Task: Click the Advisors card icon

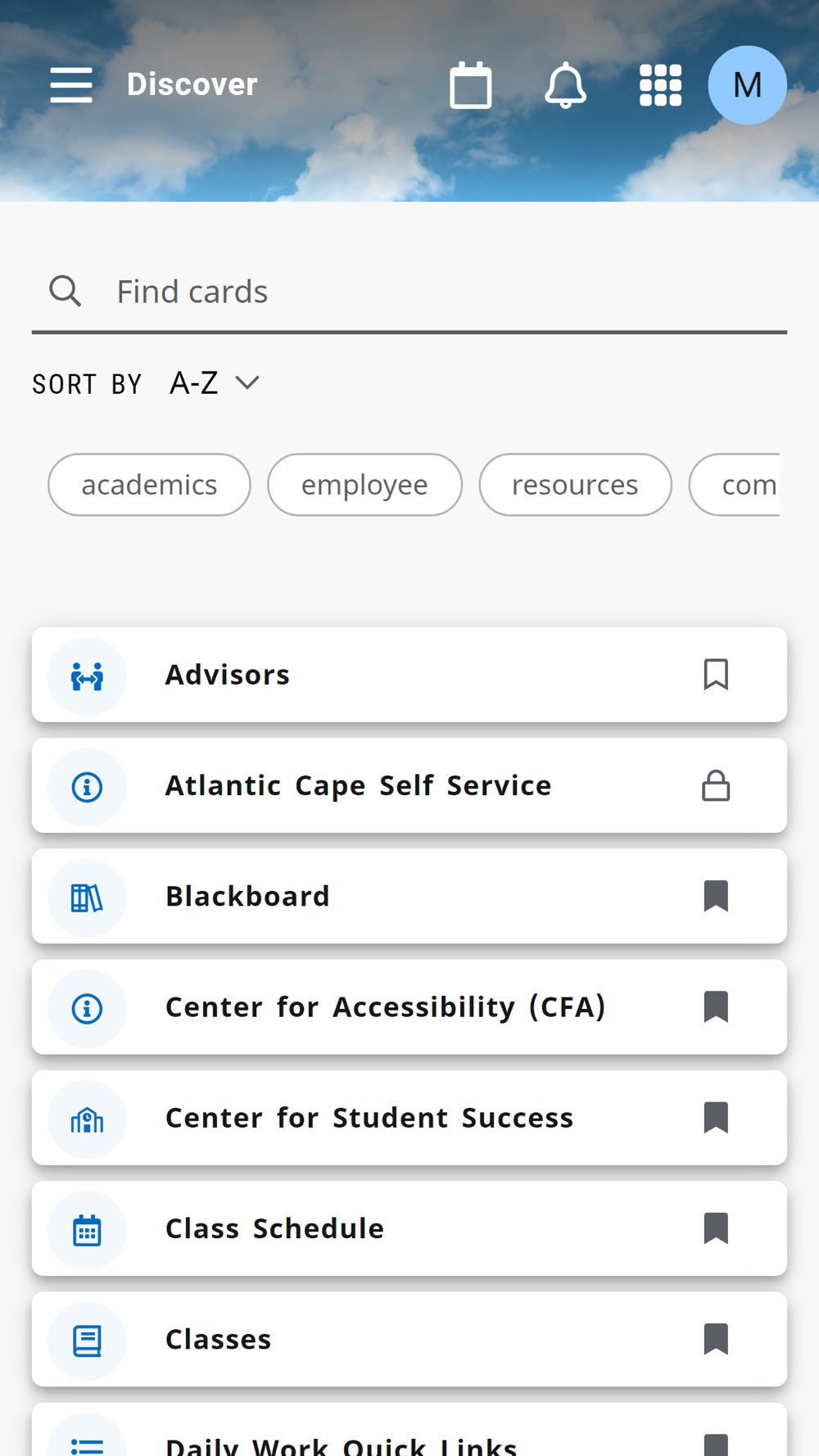Action: [87, 676]
